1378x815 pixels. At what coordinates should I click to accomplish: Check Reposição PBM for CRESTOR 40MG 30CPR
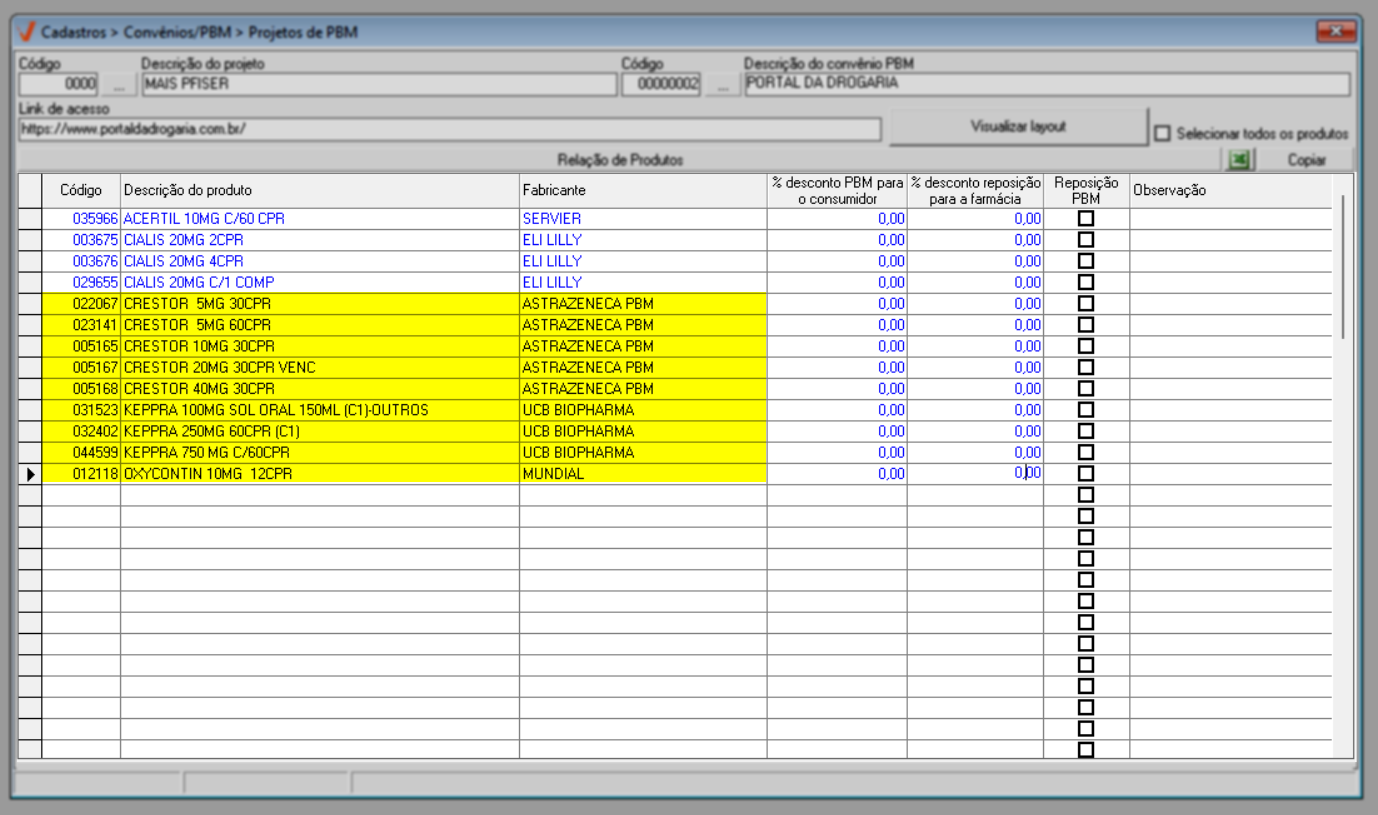1086,388
